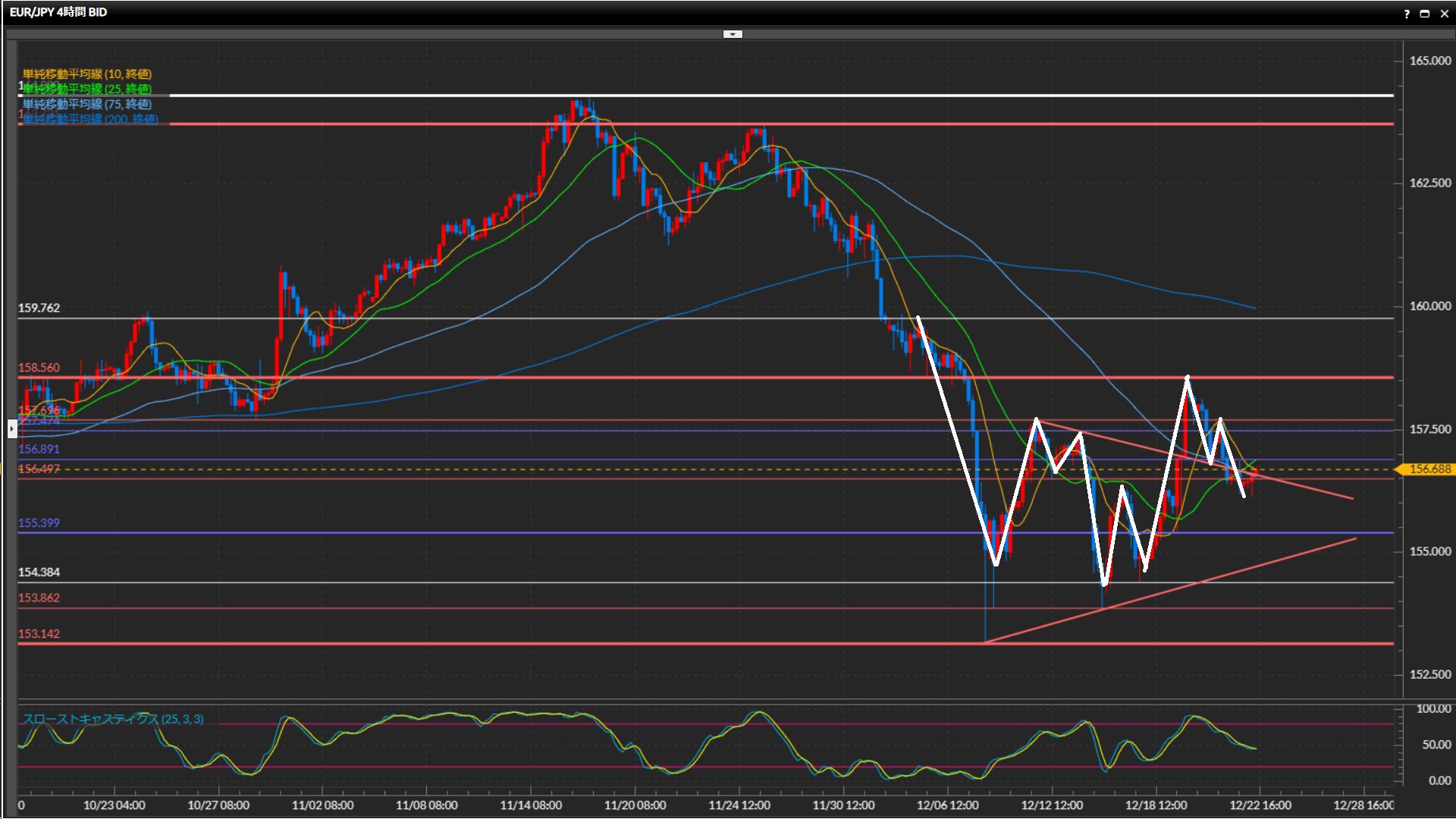Click the help question mark icon
This screenshot has width=1456, height=819.
tap(1407, 14)
